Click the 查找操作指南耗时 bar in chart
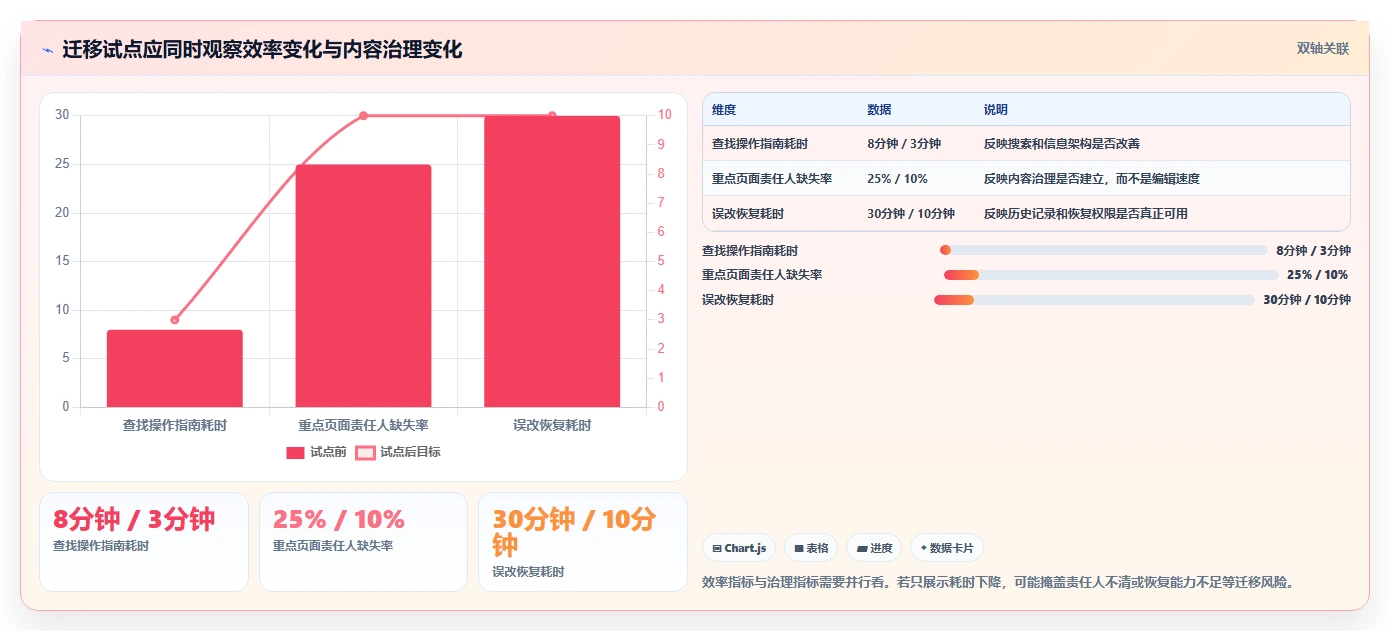This screenshot has height=631, width=1390. click(175, 368)
